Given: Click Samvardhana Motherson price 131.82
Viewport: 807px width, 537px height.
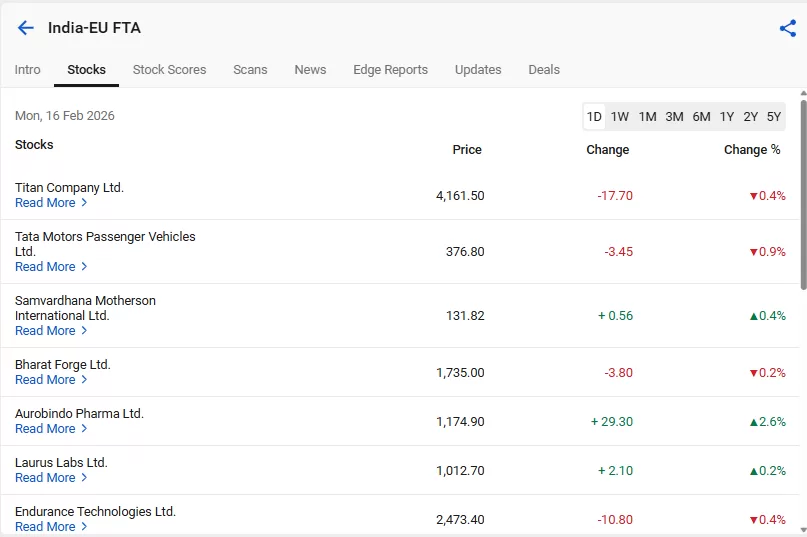Looking at the screenshot, I should coord(465,316).
